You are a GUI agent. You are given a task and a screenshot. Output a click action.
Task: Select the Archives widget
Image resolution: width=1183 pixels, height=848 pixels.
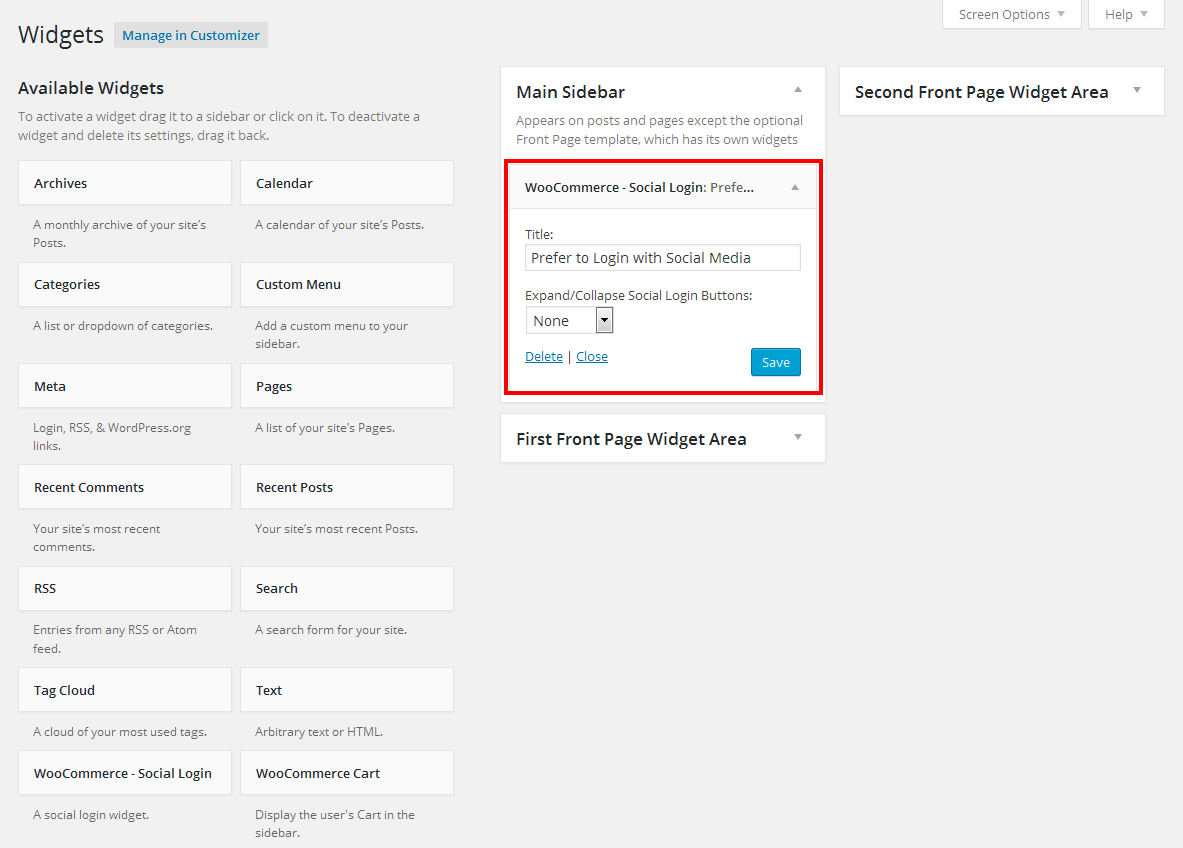pyautogui.click(x=125, y=183)
